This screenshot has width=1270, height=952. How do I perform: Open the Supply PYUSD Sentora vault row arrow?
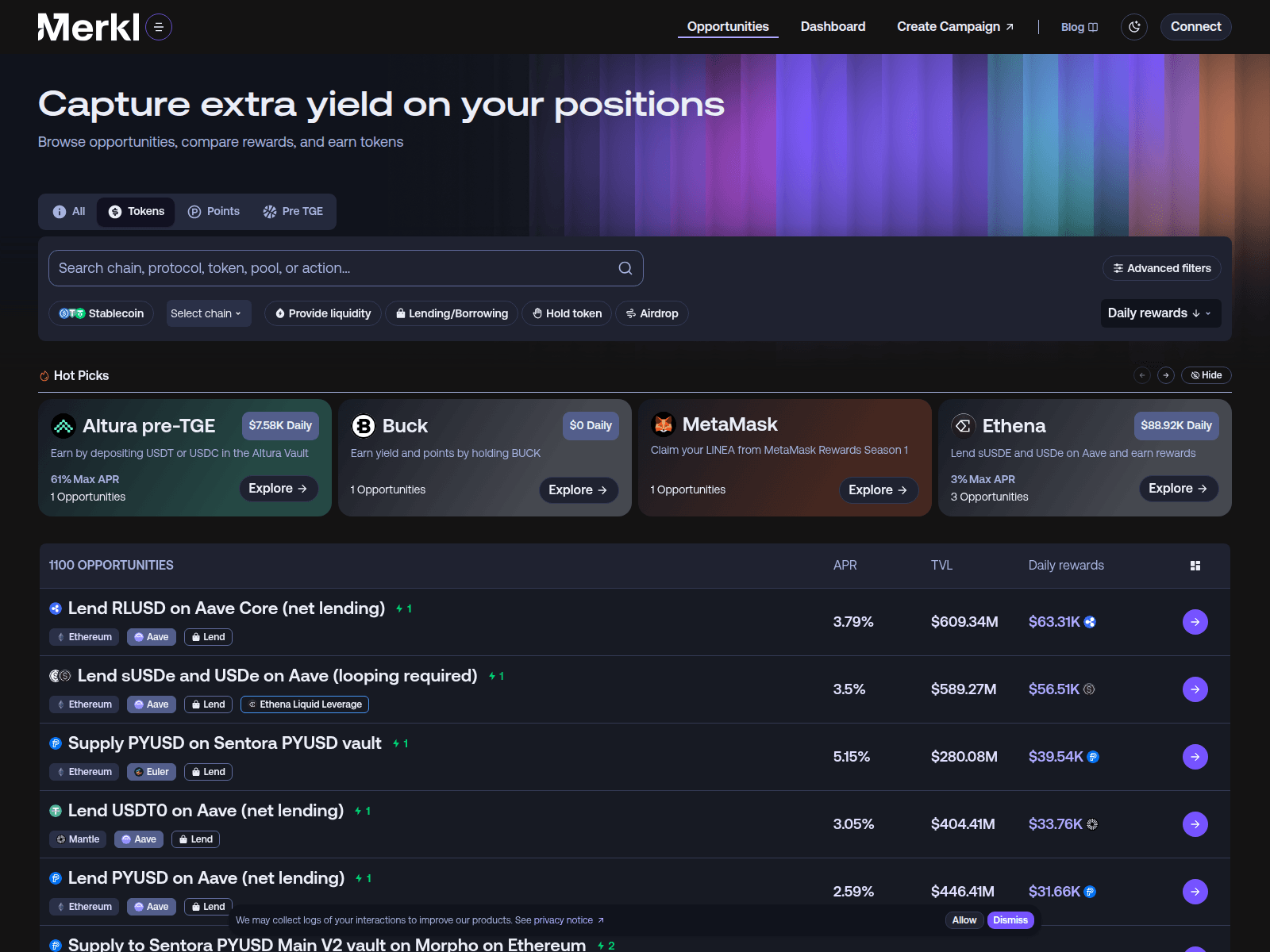click(1195, 757)
